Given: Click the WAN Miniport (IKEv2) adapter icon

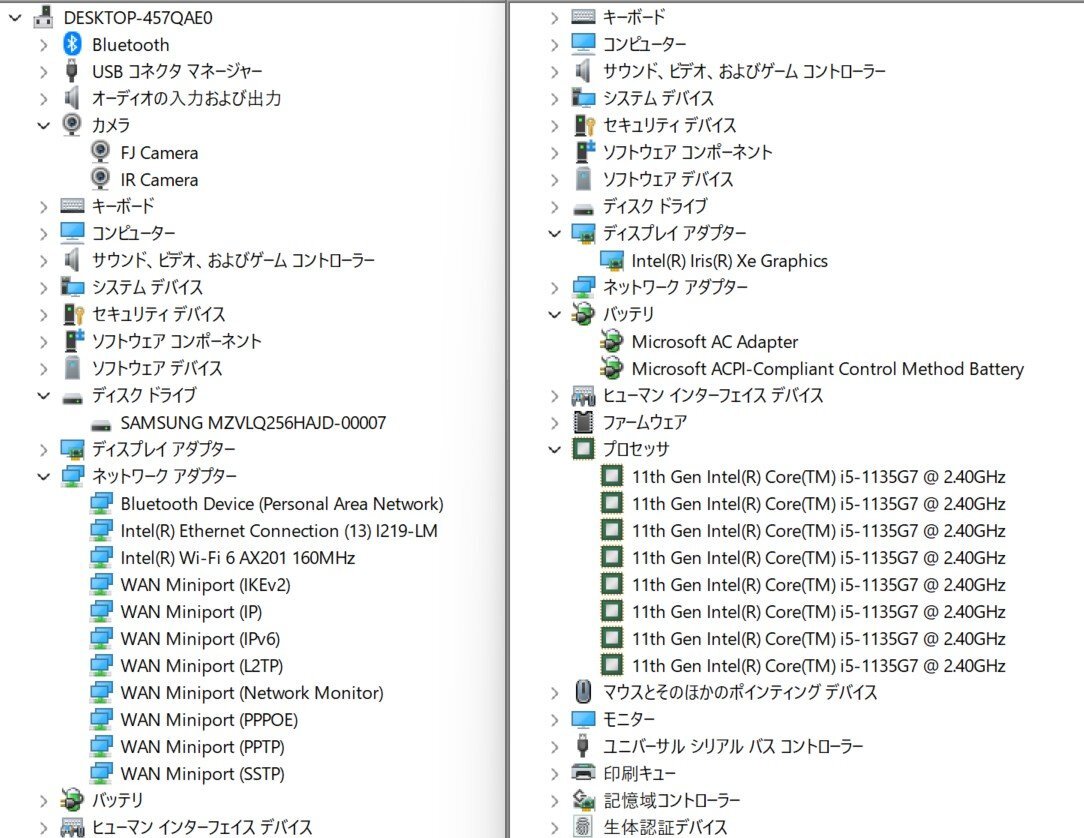Looking at the screenshot, I should click(101, 584).
